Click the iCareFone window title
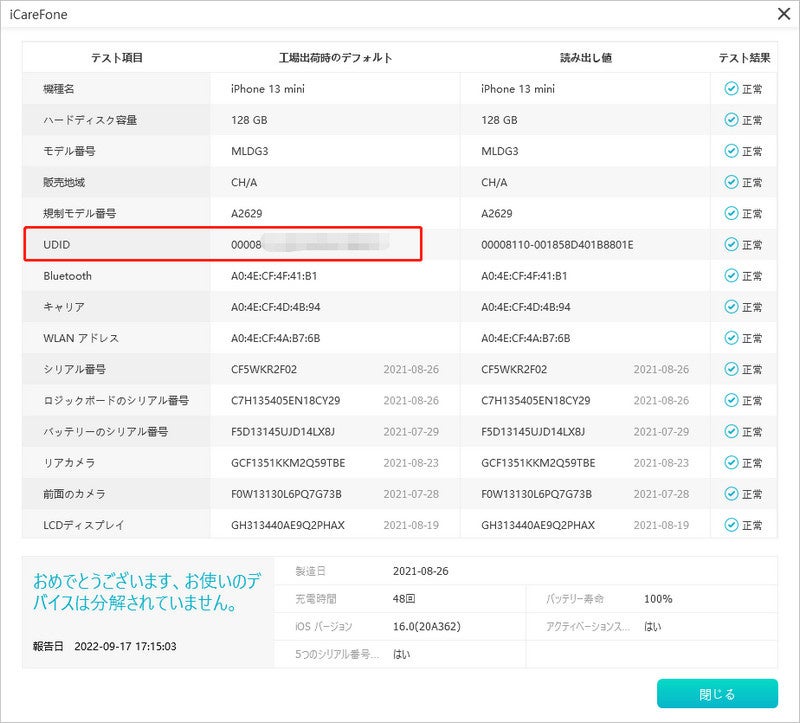 coord(38,14)
